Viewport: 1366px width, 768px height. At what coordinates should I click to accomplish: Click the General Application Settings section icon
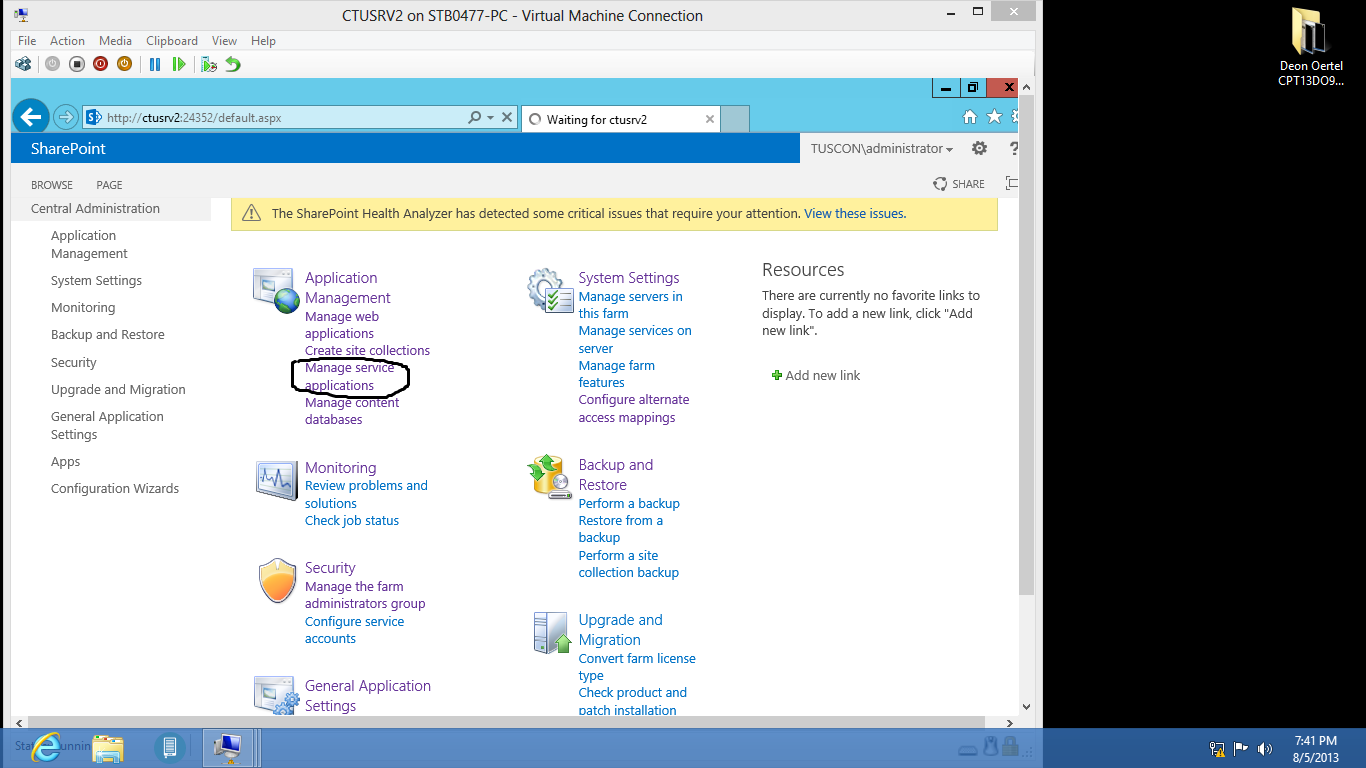click(x=276, y=696)
